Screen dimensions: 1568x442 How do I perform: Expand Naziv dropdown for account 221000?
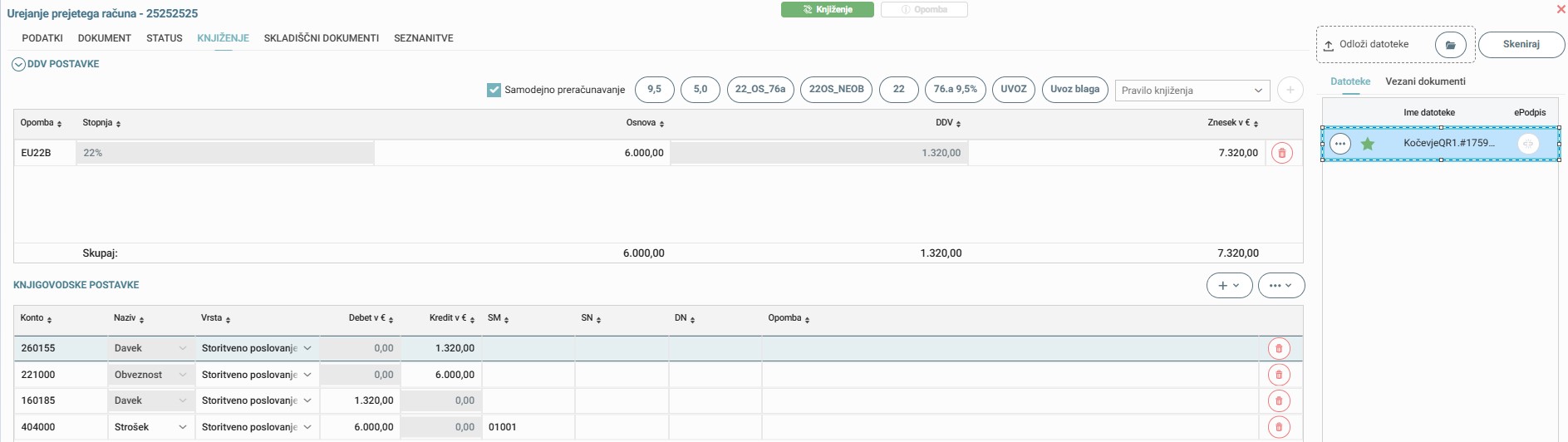pyautogui.click(x=182, y=375)
